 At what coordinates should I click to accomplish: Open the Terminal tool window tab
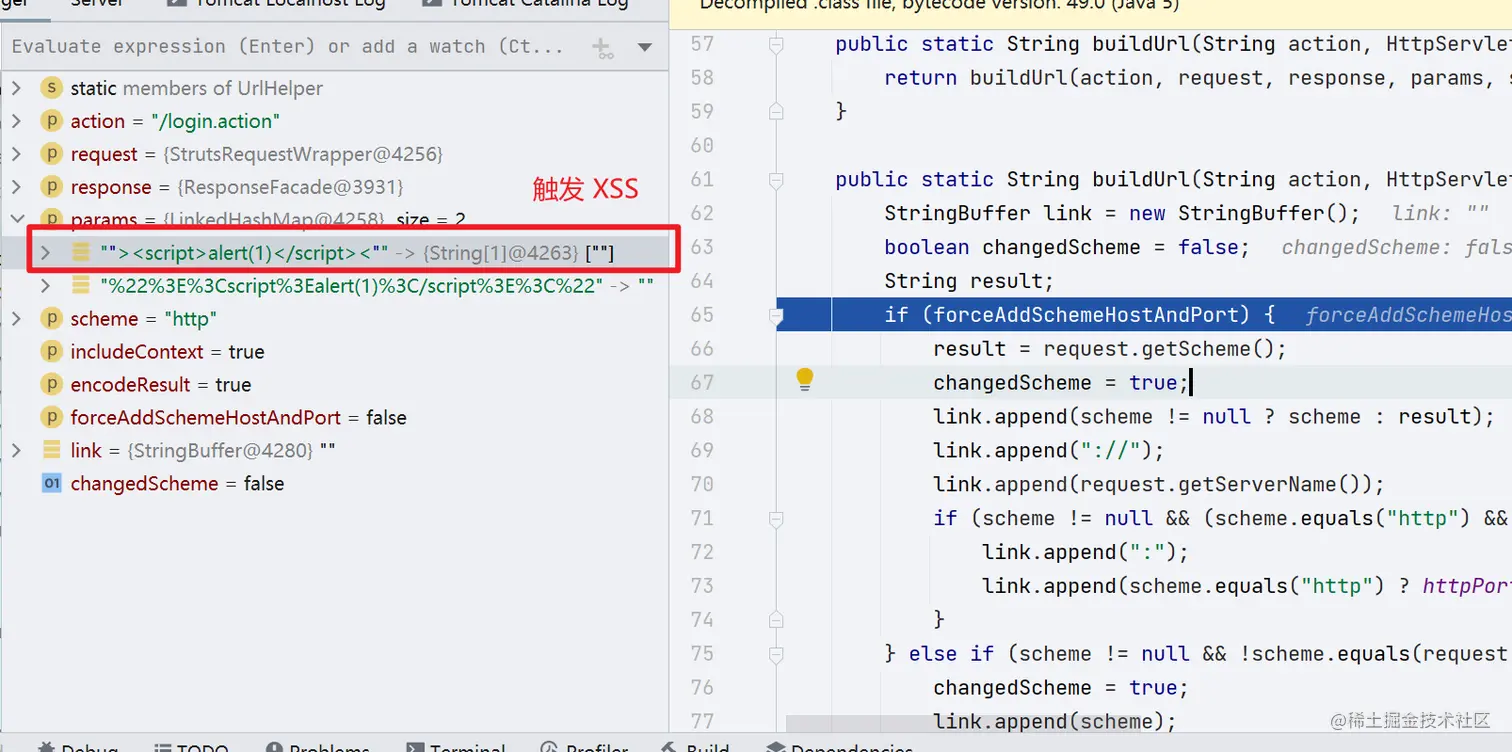coord(455,746)
